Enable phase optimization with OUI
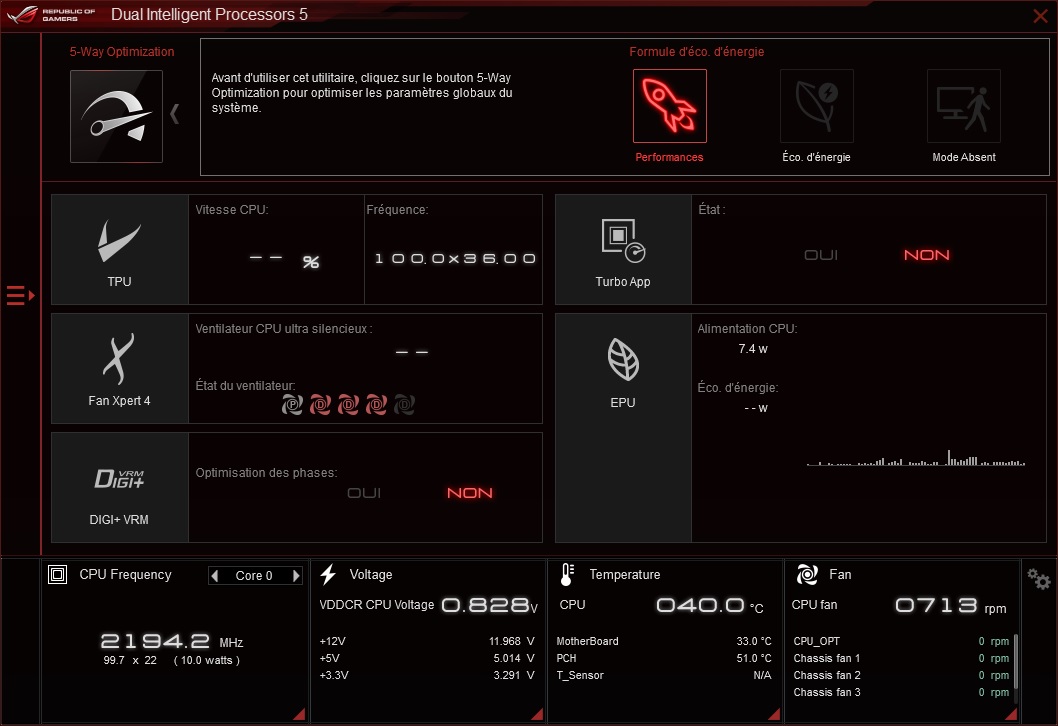This screenshot has width=1058, height=726. pos(364,493)
